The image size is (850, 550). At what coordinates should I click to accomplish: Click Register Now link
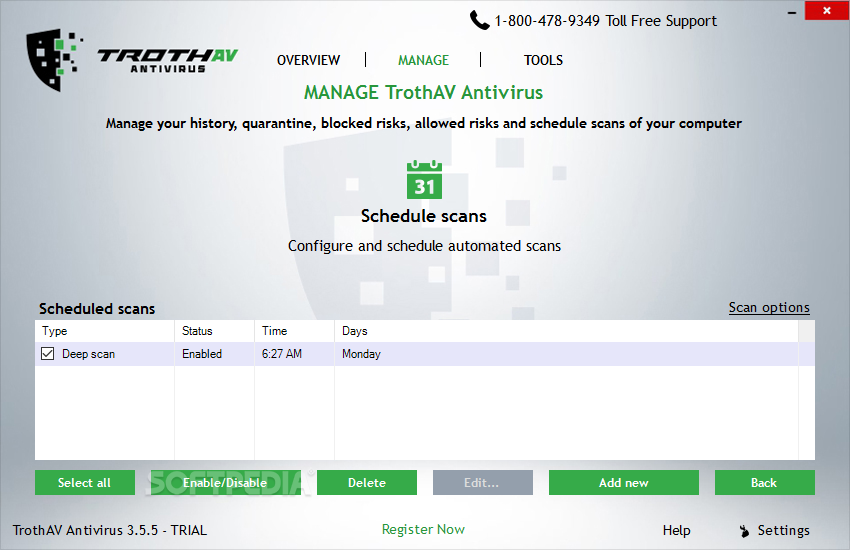pos(423,529)
